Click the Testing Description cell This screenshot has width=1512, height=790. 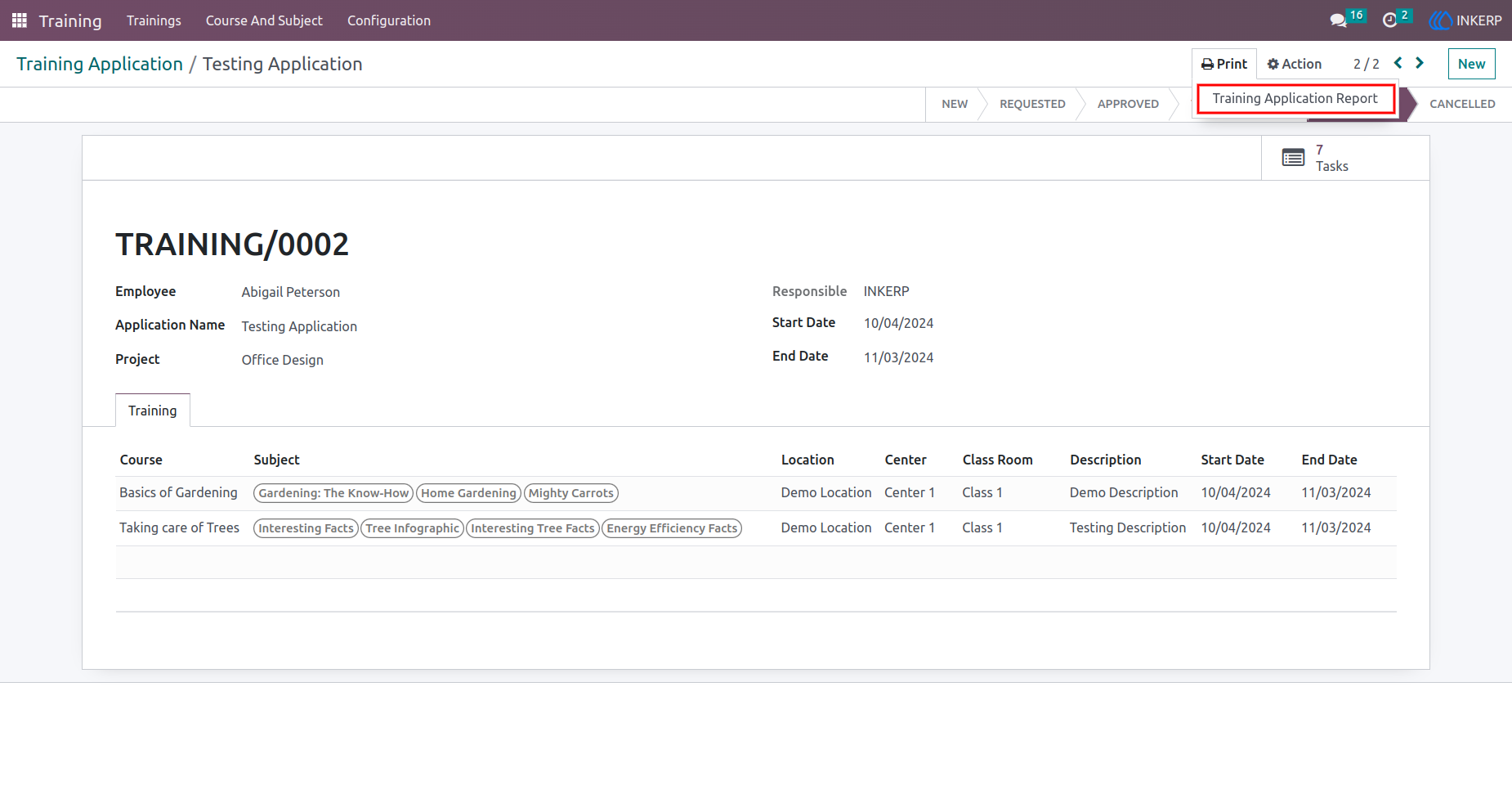pos(1128,527)
